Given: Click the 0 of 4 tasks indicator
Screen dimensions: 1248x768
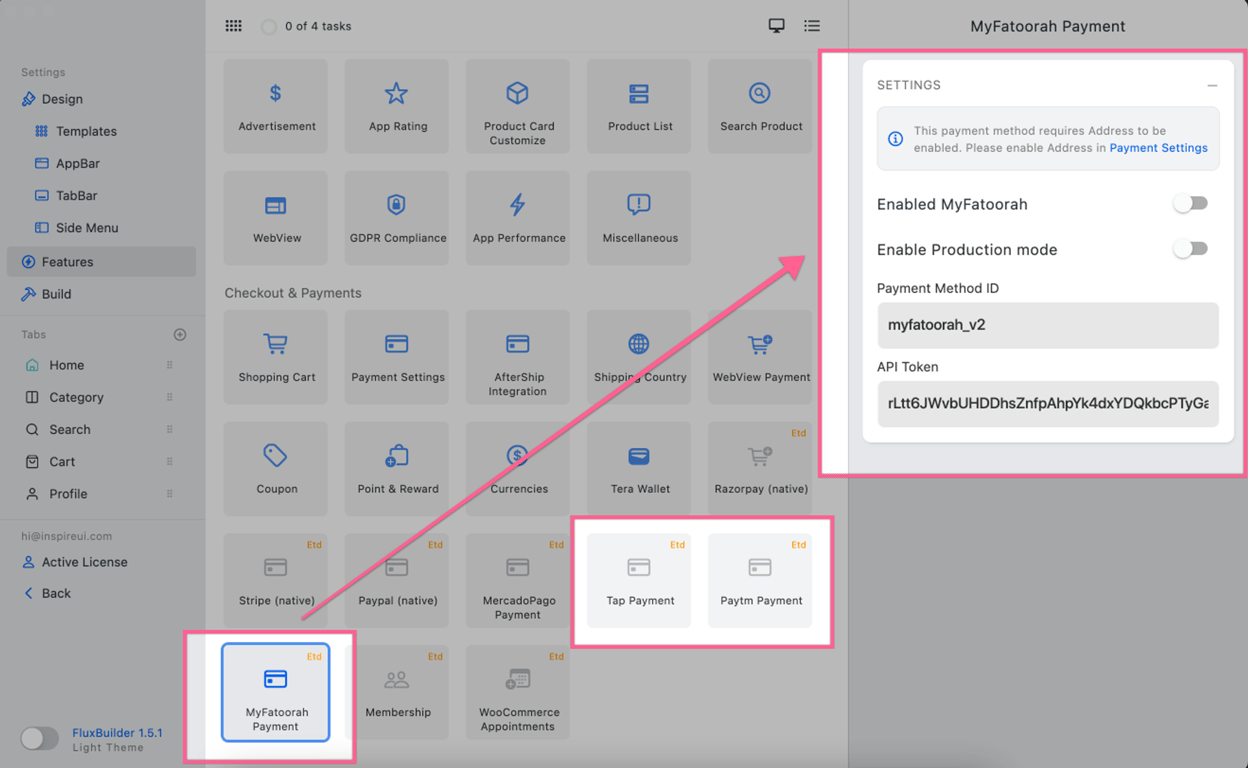Looking at the screenshot, I should pyautogui.click(x=306, y=26).
